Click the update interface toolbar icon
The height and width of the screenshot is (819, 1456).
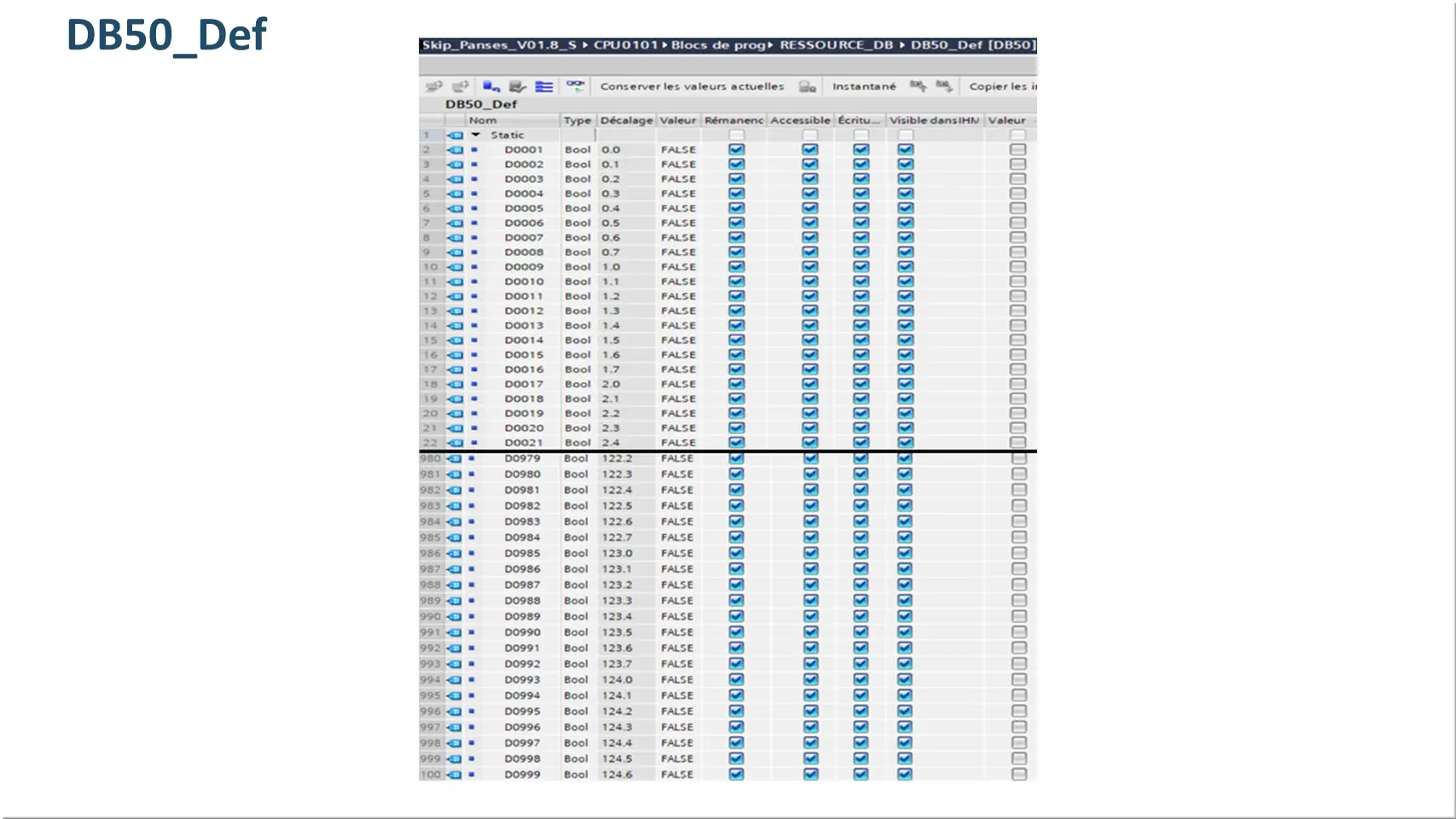click(518, 86)
